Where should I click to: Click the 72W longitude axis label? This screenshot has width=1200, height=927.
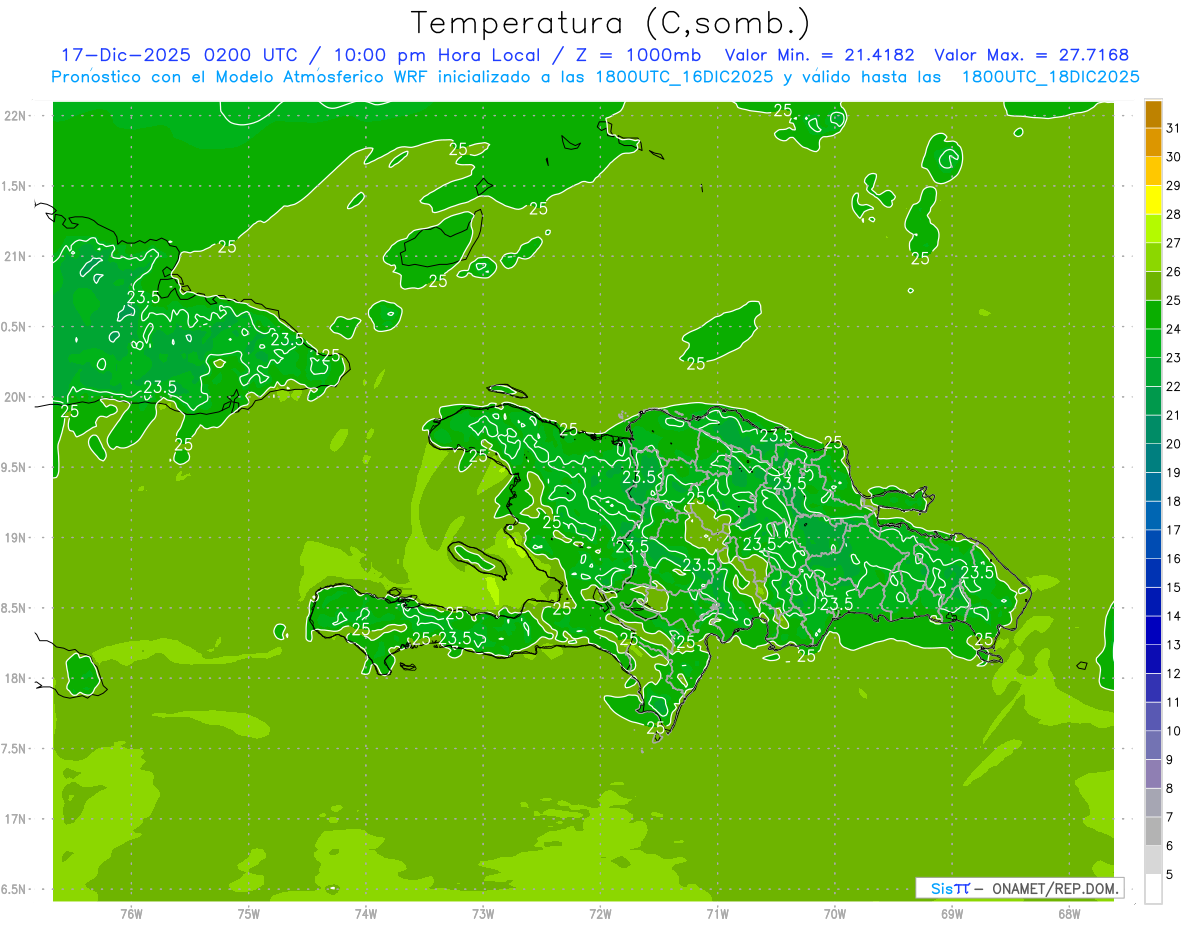[600, 913]
